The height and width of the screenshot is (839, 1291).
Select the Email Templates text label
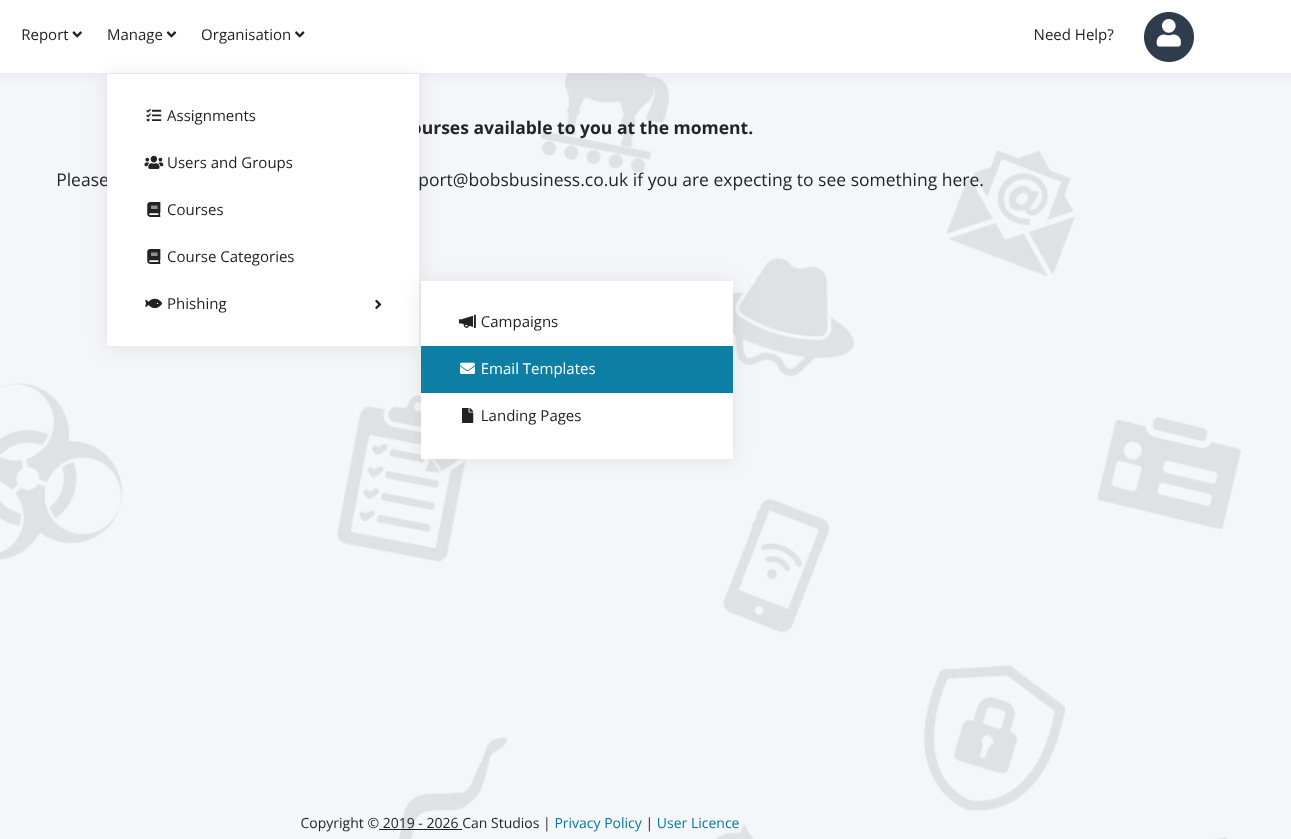538,369
